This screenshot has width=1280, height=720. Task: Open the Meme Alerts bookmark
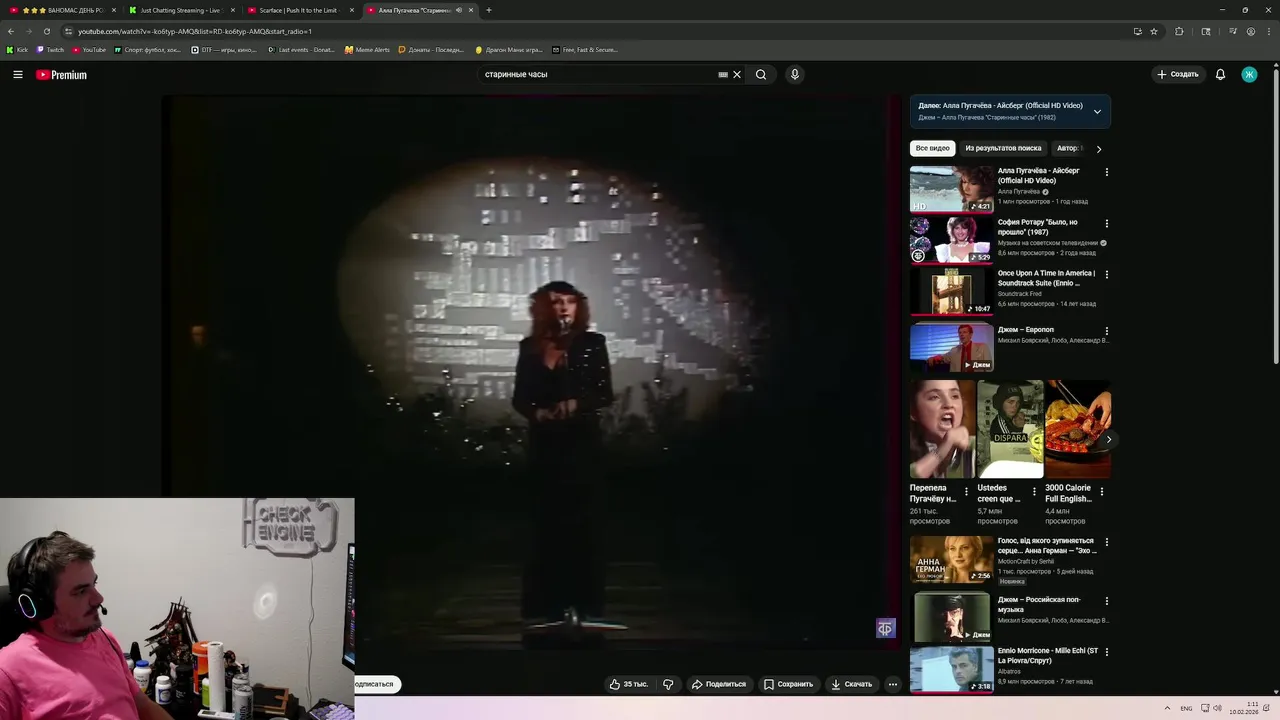(367, 49)
